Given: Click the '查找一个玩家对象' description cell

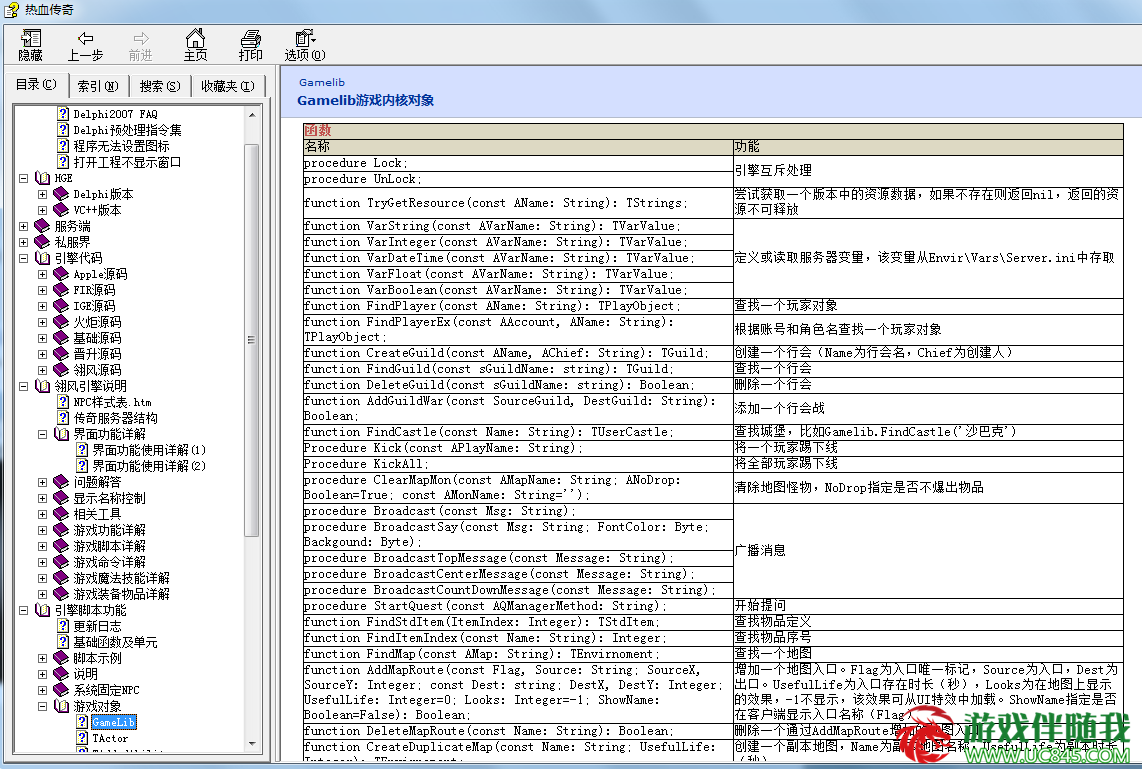Looking at the screenshot, I should (928, 306).
